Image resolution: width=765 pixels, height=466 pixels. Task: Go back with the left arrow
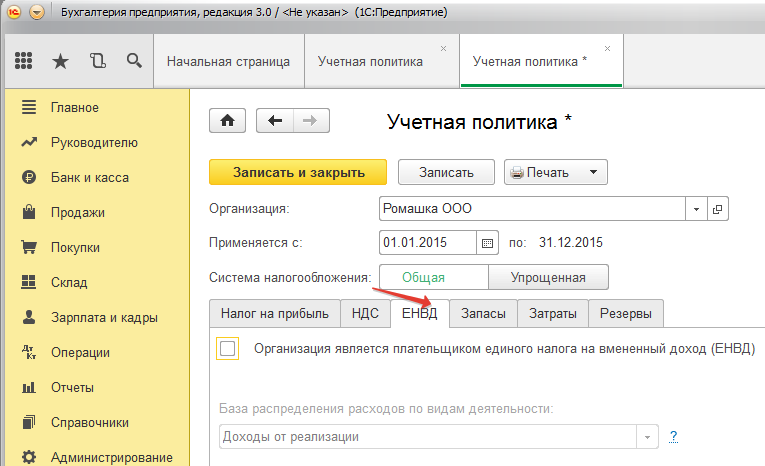[275, 120]
